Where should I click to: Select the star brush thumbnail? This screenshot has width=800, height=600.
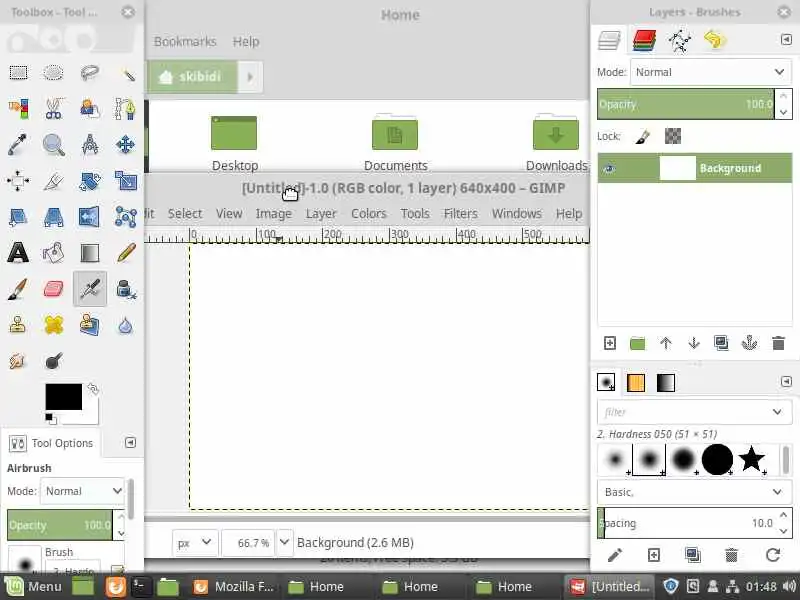752,459
